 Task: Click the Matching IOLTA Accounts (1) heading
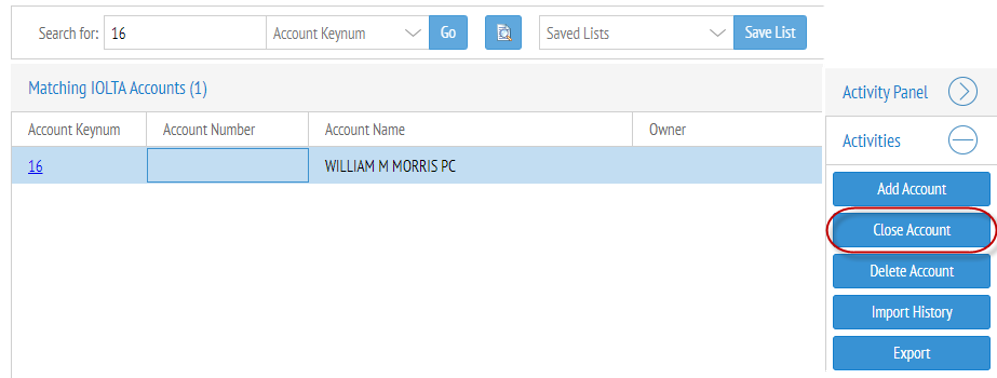click(x=118, y=88)
